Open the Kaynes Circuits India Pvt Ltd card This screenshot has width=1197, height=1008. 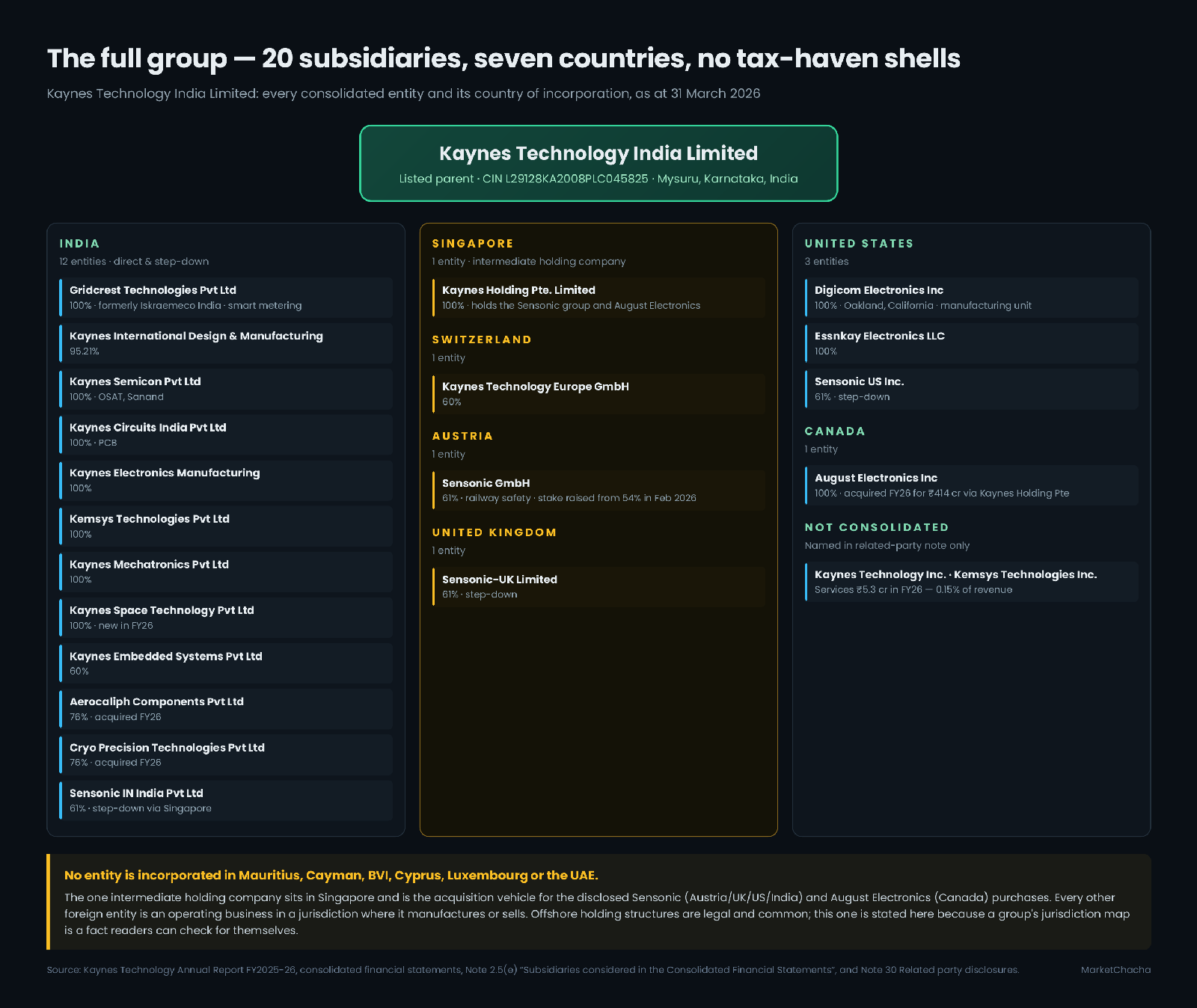[226, 434]
